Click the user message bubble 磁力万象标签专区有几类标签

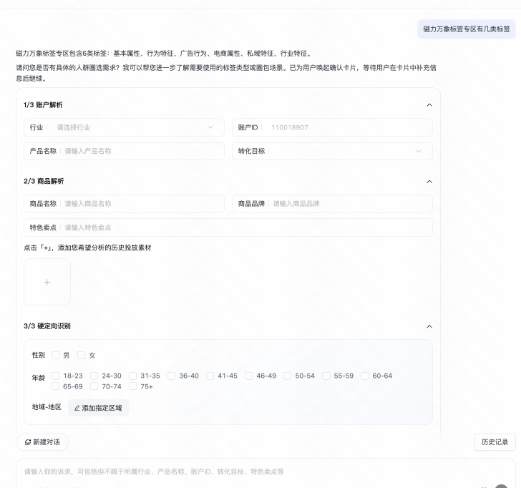point(466,29)
